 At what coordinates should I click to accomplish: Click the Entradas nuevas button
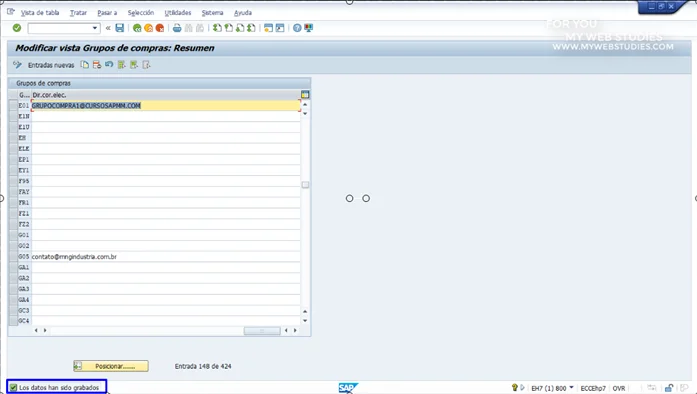point(51,65)
